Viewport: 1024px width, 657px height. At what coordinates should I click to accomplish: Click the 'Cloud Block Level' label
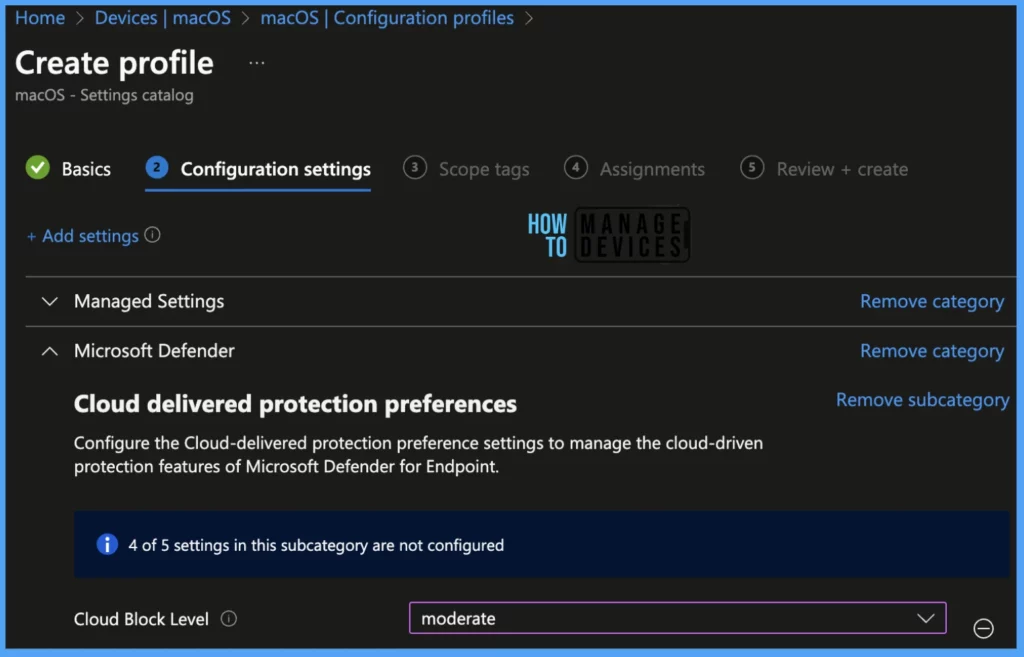pos(141,619)
